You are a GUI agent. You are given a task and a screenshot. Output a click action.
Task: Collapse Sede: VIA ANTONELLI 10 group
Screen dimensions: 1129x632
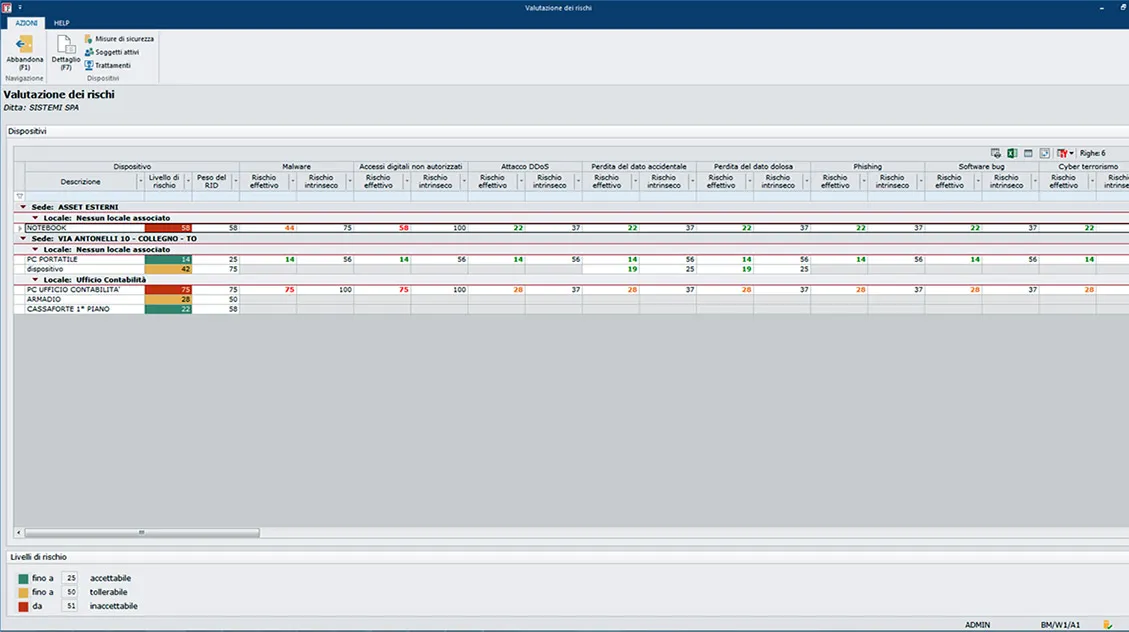tap(24, 239)
